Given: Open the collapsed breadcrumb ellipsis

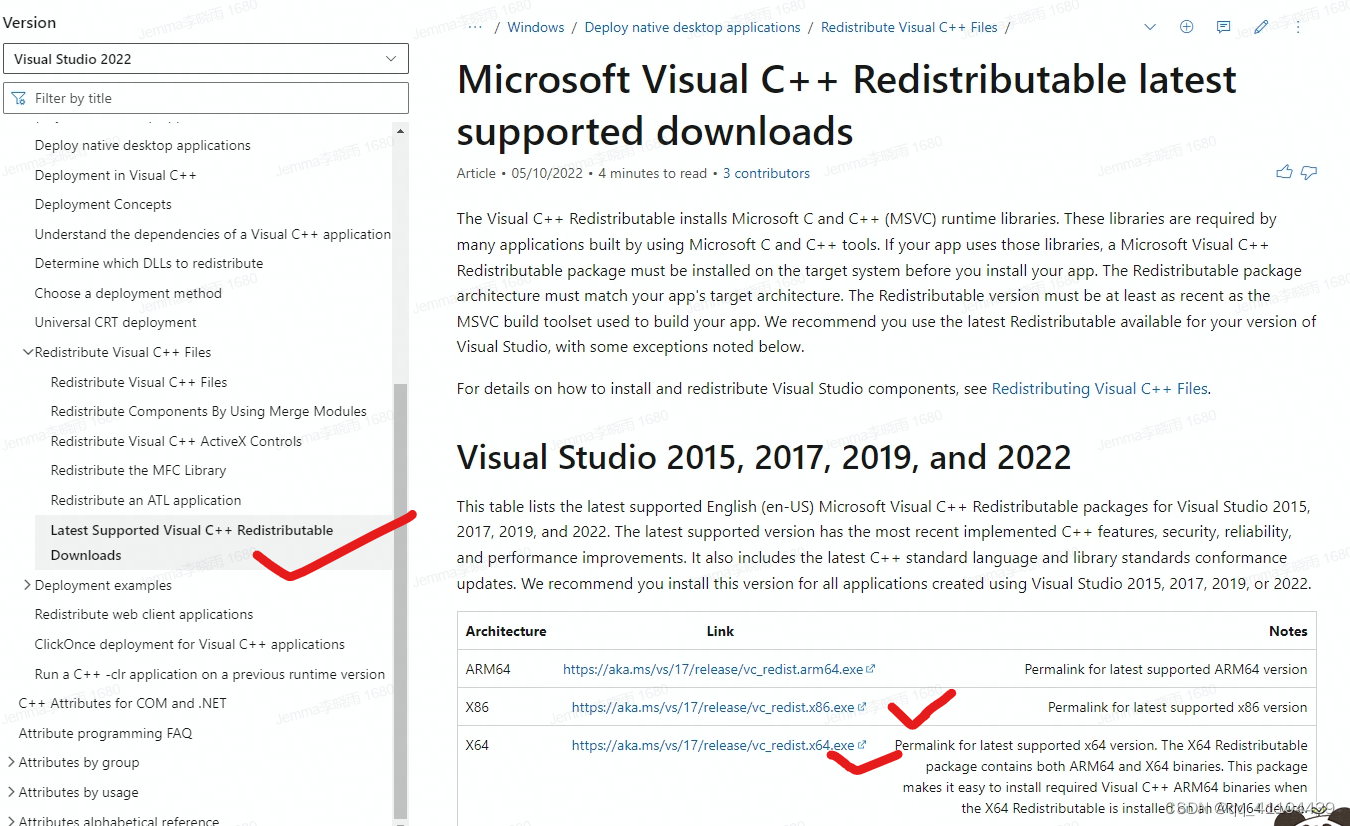Looking at the screenshot, I should (474, 27).
